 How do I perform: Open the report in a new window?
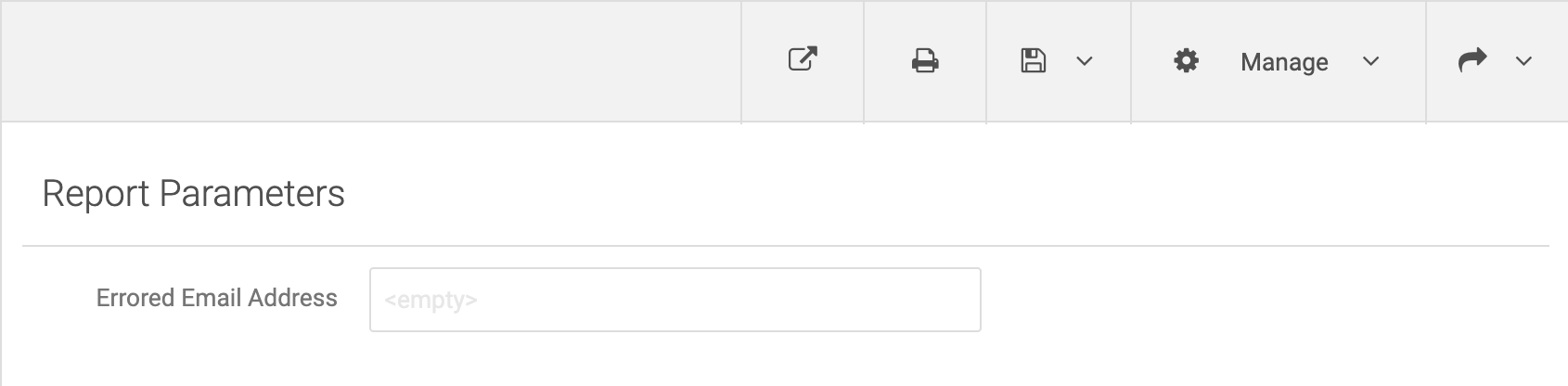point(803,60)
